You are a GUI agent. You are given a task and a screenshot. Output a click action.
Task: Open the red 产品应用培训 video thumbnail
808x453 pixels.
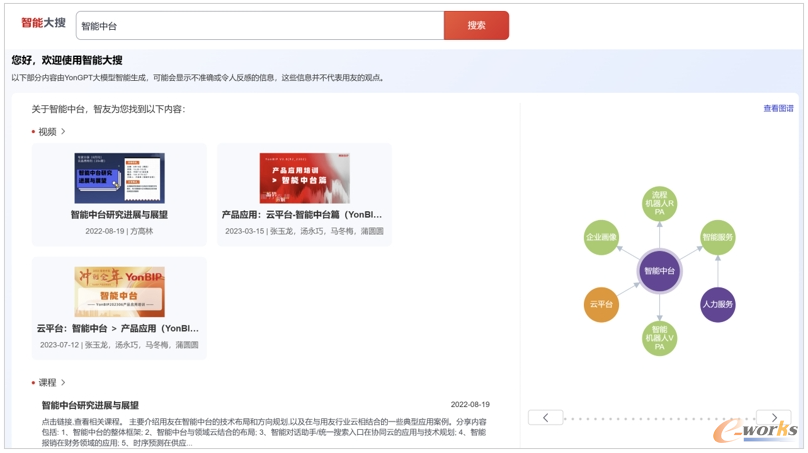305,178
